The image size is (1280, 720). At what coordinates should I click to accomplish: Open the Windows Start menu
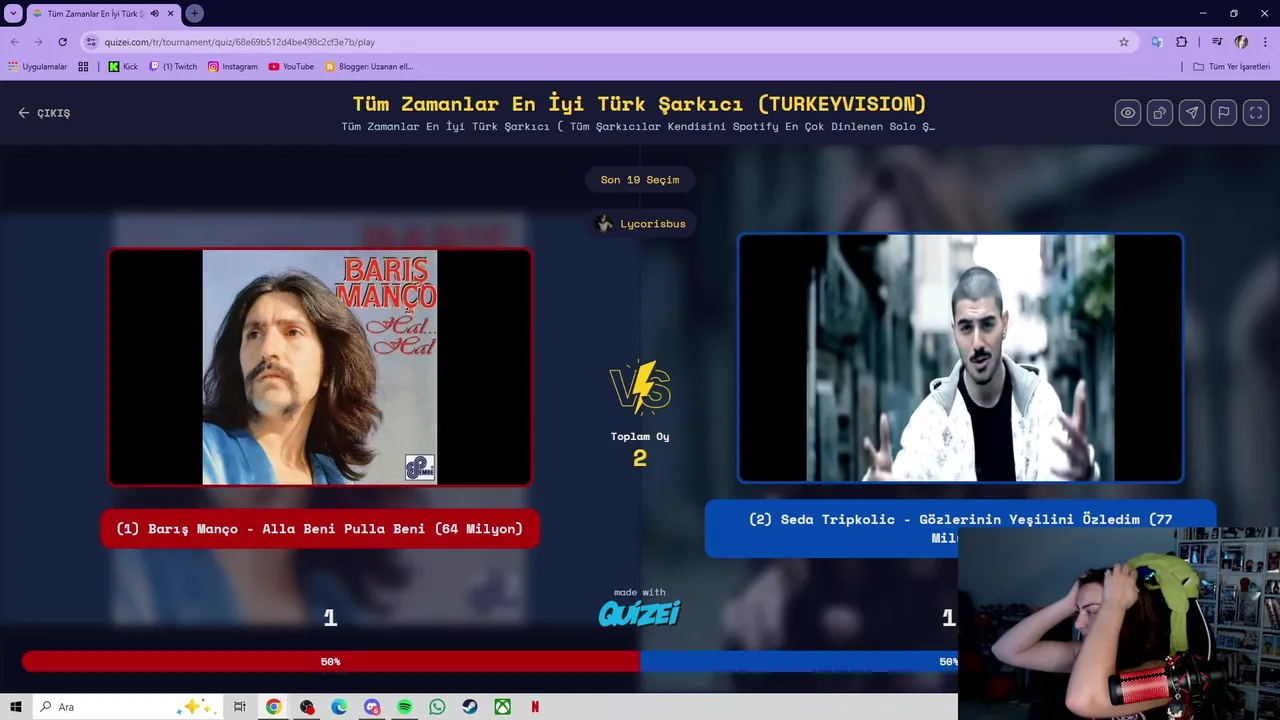pos(15,707)
